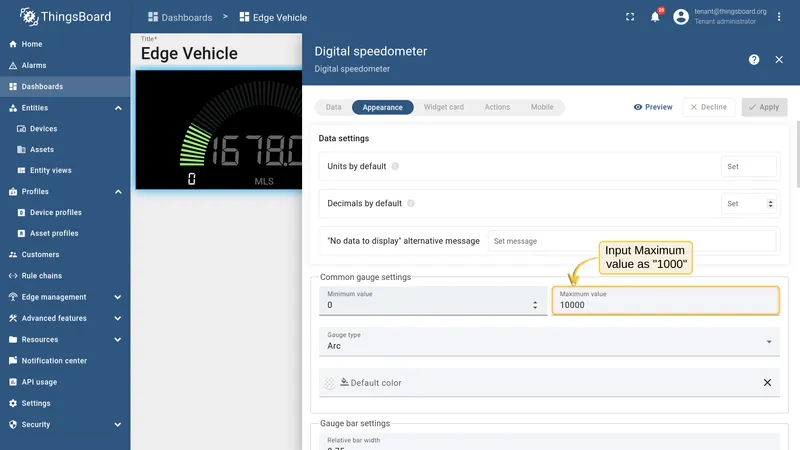The image size is (800, 450).
Task: Collapse the Entities section in sidebar
Action: coord(118,108)
